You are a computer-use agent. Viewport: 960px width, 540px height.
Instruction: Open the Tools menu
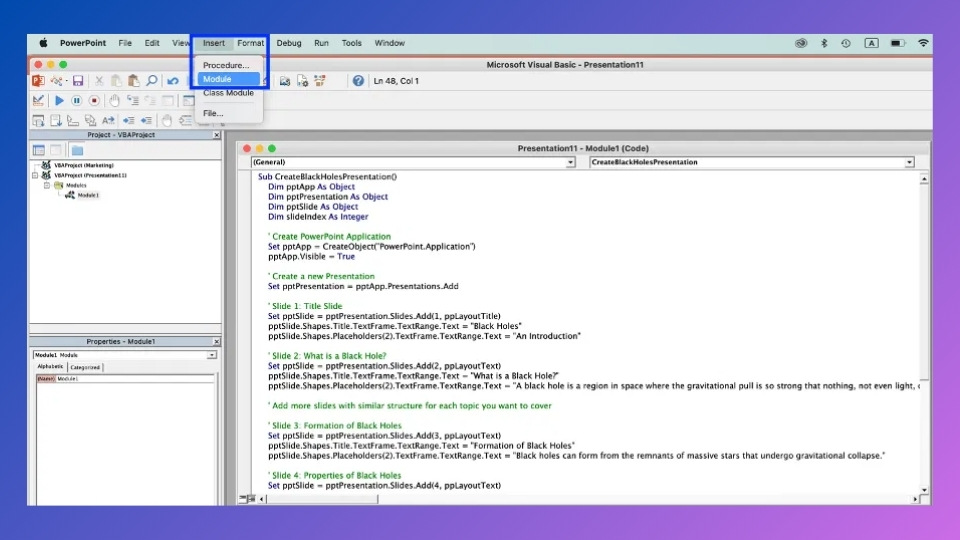click(x=351, y=43)
